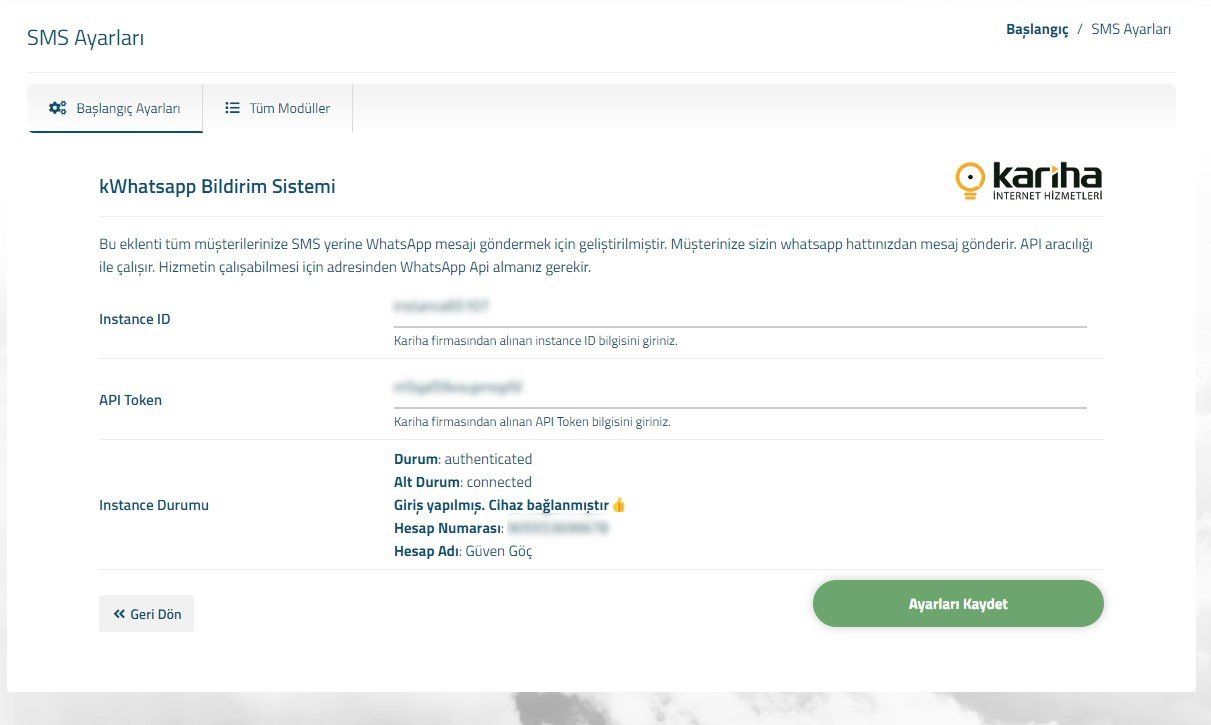1211x725 pixels.
Task: Click the 'Durum: authenticated' status line
Action: coord(463,459)
